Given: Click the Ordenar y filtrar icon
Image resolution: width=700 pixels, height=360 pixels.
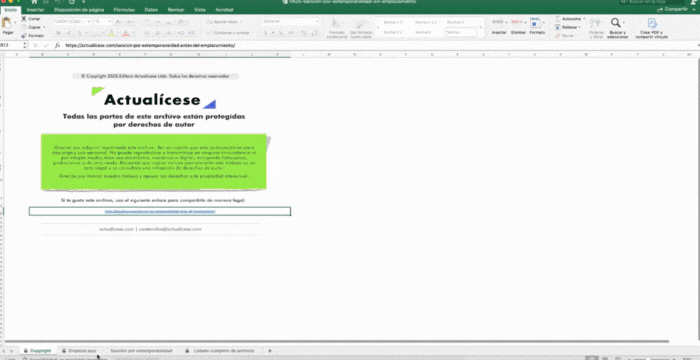Looking at the screenshot, I should pos(596,23).
